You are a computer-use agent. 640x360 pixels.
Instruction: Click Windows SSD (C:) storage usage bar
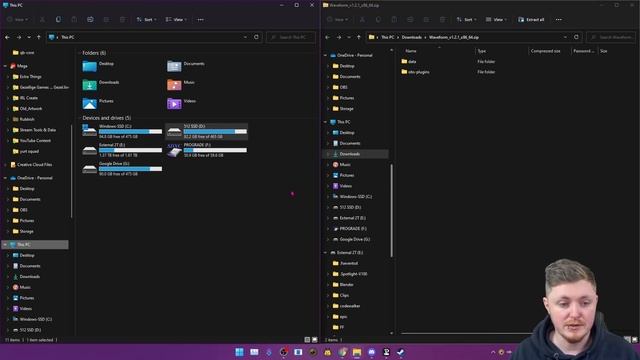tap(130, 131)
